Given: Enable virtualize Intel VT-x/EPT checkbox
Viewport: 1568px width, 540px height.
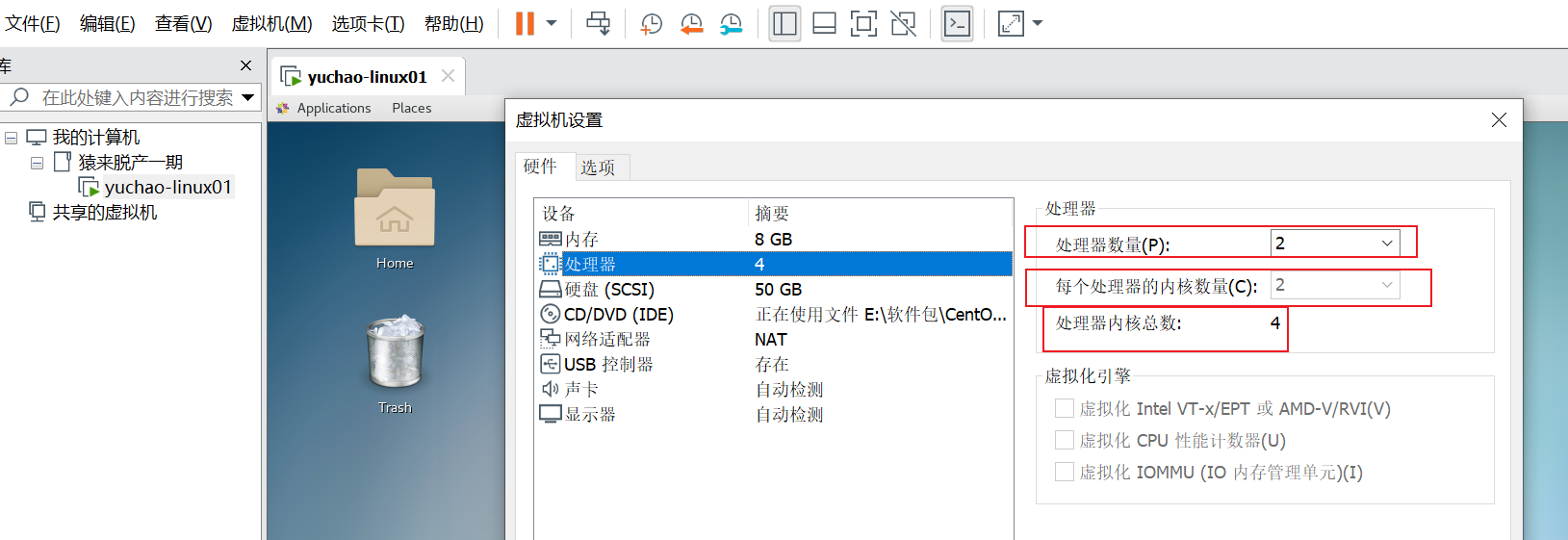Looking at the screenshot, I should (1065, 408).
